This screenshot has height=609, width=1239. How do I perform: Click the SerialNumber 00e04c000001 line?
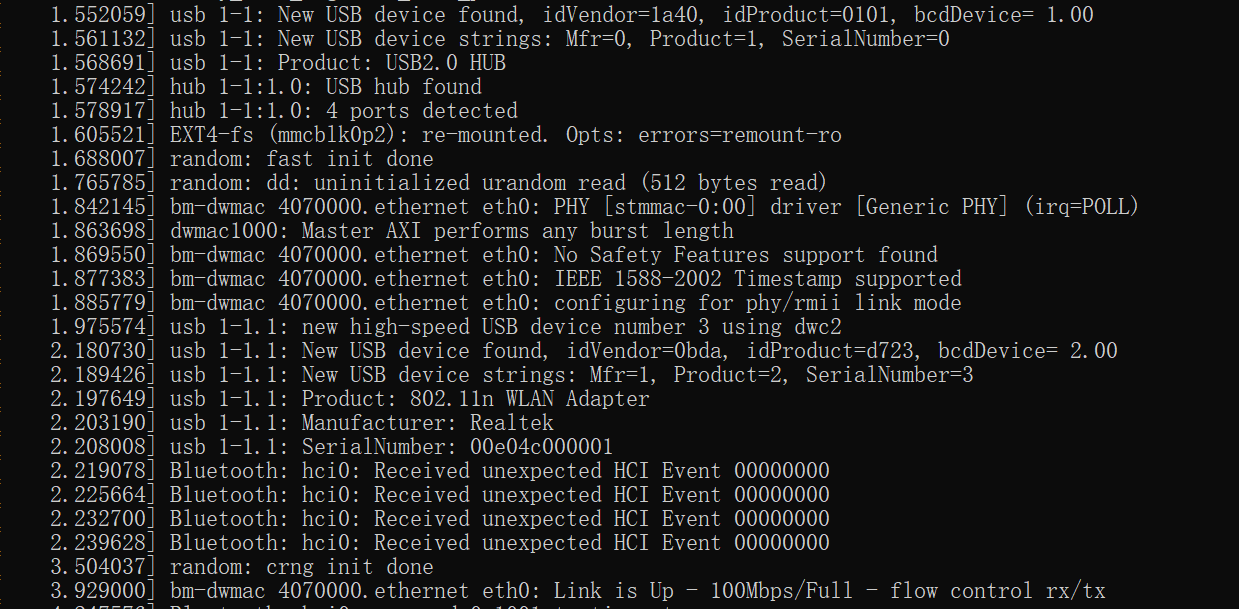[x=332, y=447]
